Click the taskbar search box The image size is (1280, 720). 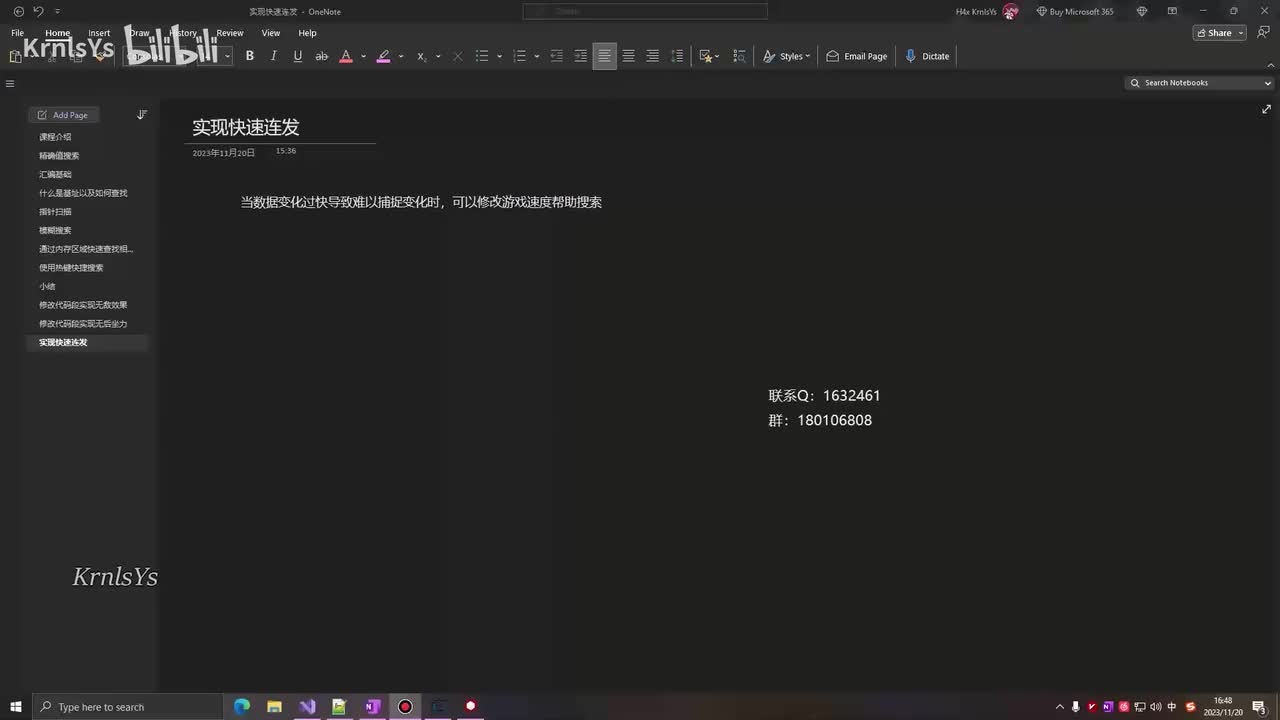point(127,707)
